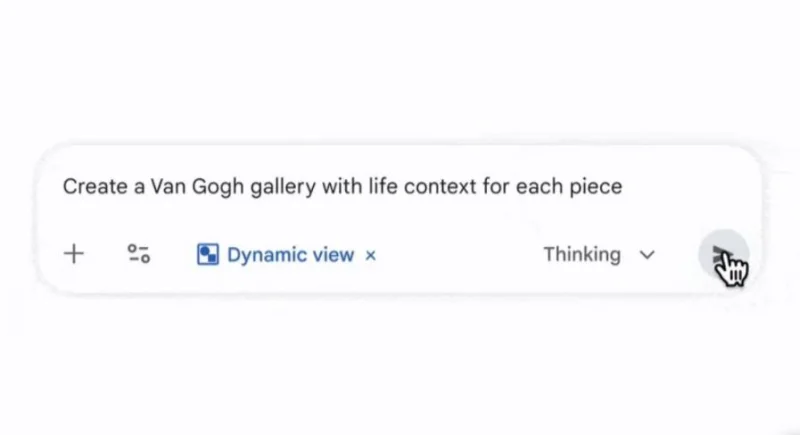Screen dimensions: 800x435
Task: Place cursor on the word "gallery"
Action: click(x=283, y=187)
